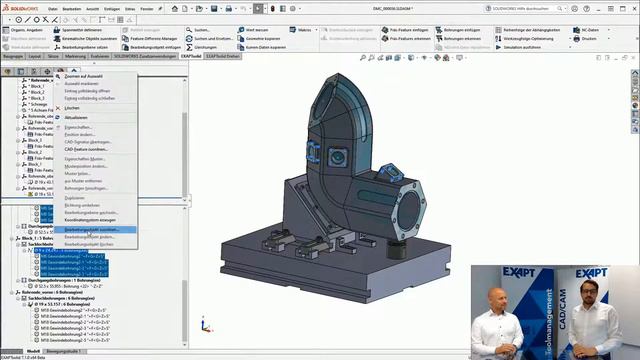The height and width of the screenshot is (360, 640).
Task: Switch to the Skizze tab
Action: click(53, 56)
